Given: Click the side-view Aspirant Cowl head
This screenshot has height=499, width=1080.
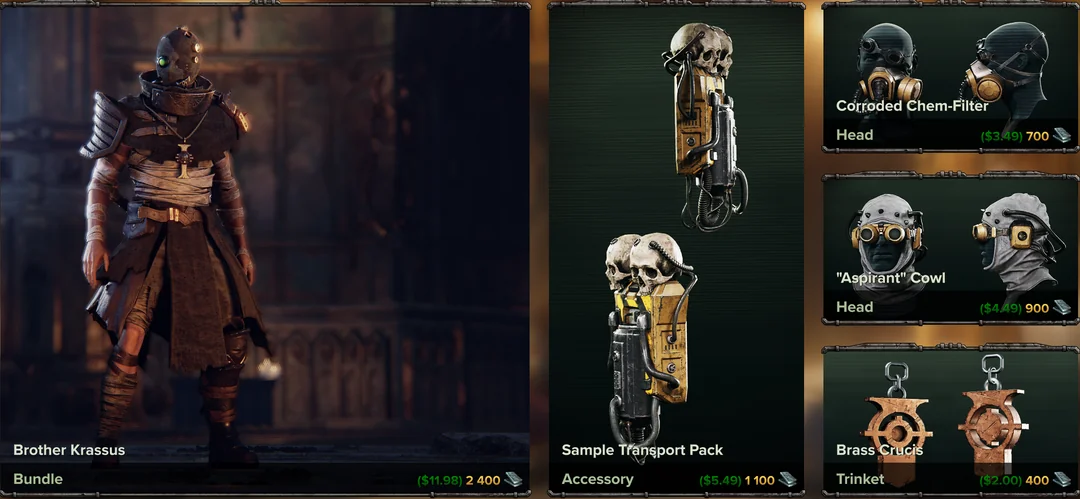Looking at the screenshot, I should point(1016,241).
